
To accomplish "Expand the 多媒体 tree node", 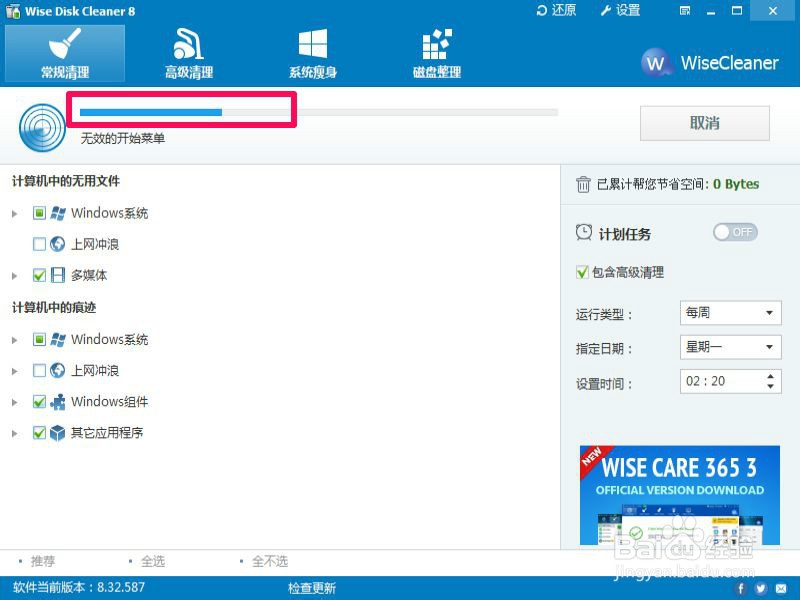I will (x=15, y=276).
